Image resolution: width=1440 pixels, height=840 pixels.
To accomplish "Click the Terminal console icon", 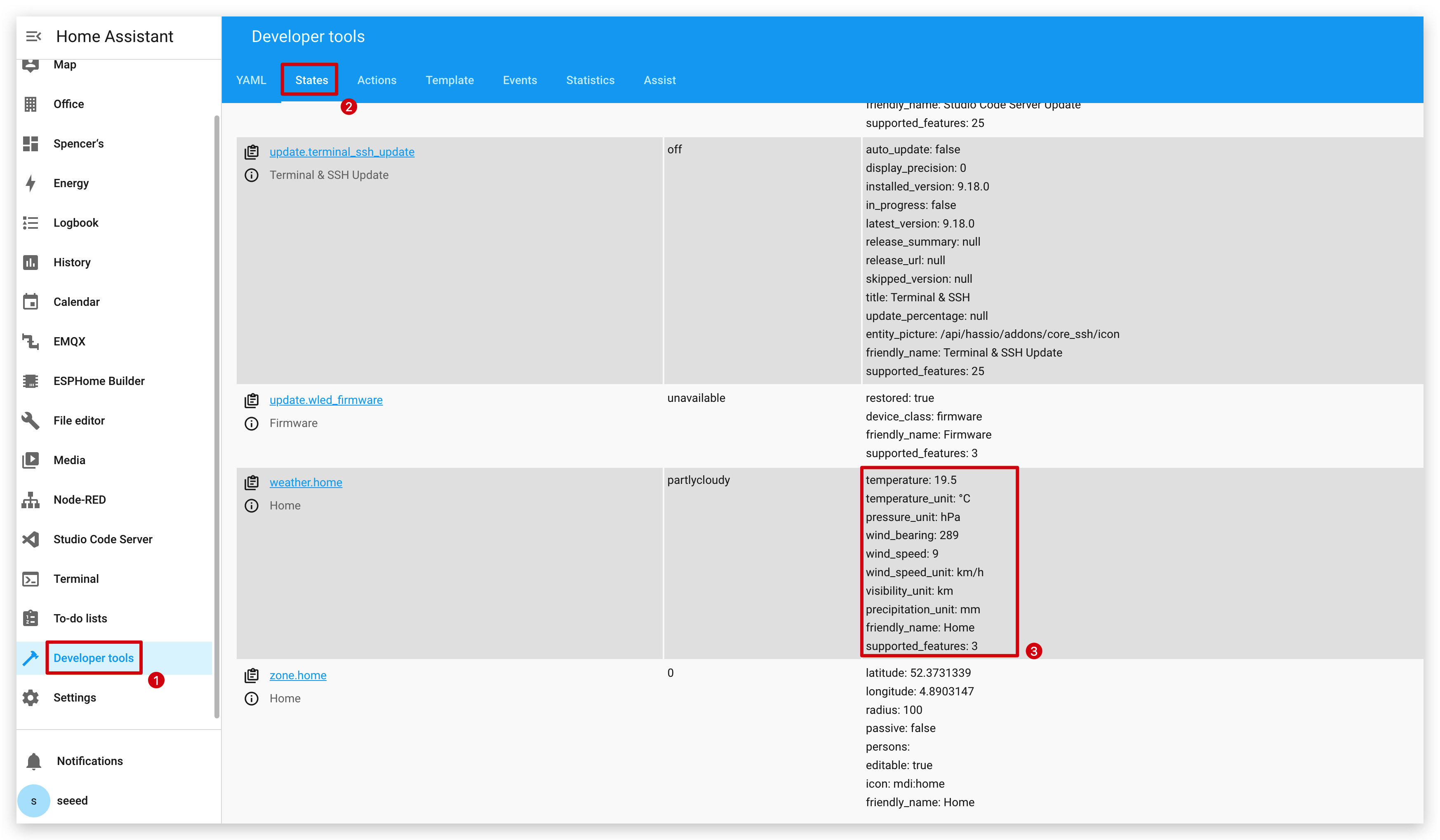I will pyautogui.click(x=30, y=579).
